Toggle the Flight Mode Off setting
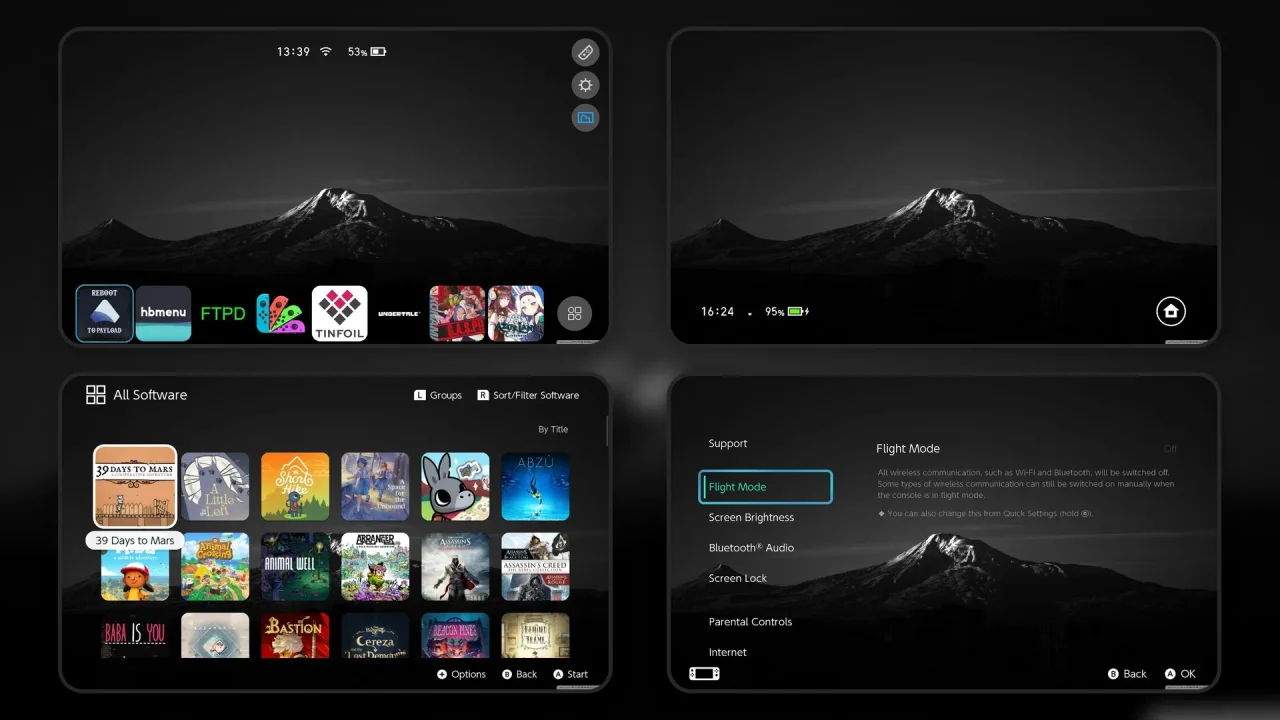 (x=1170, y=449)
